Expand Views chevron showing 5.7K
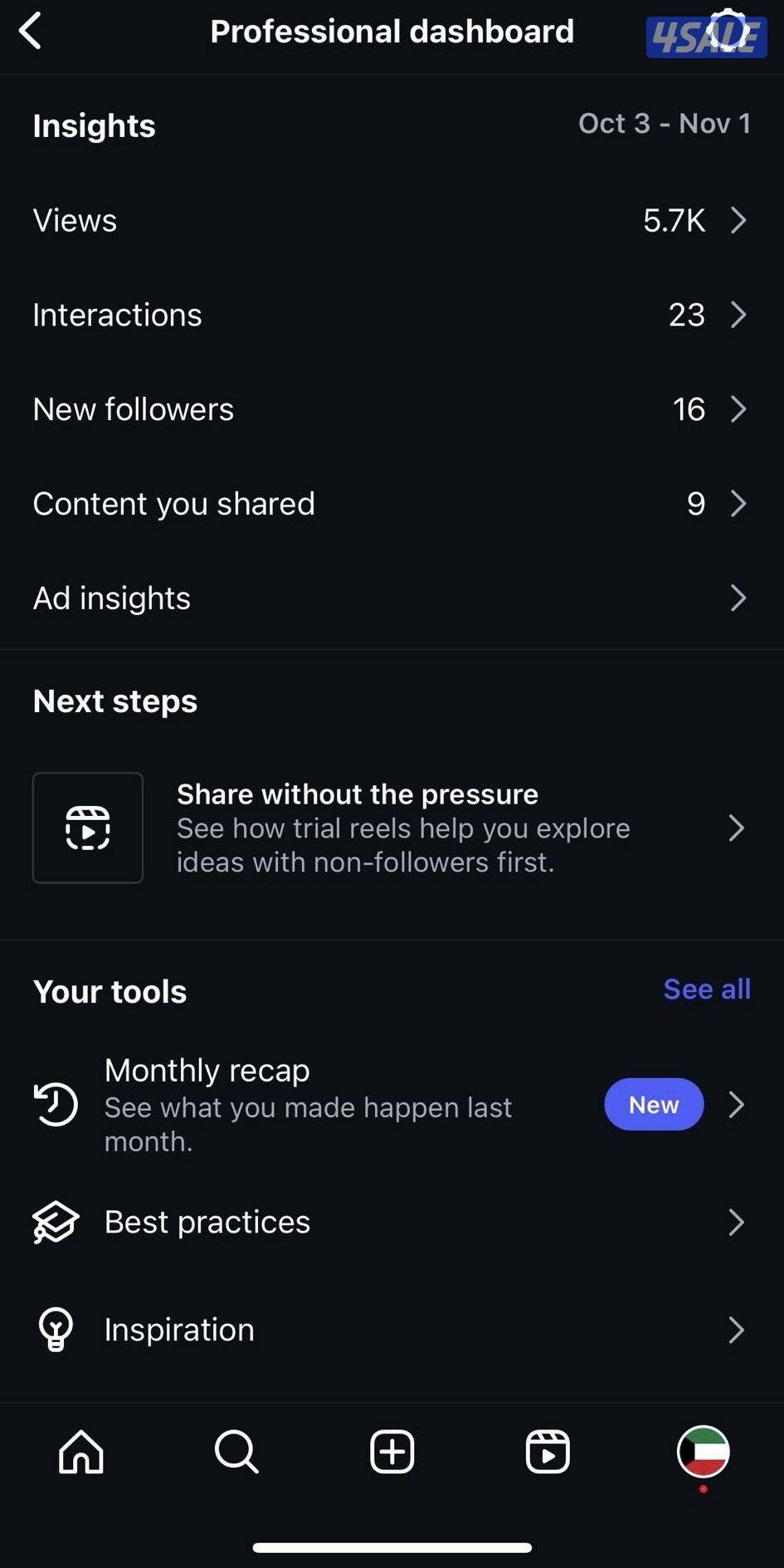Viewport: 784px width, 1568px height. pyautogui.click(x=738, y=221)
